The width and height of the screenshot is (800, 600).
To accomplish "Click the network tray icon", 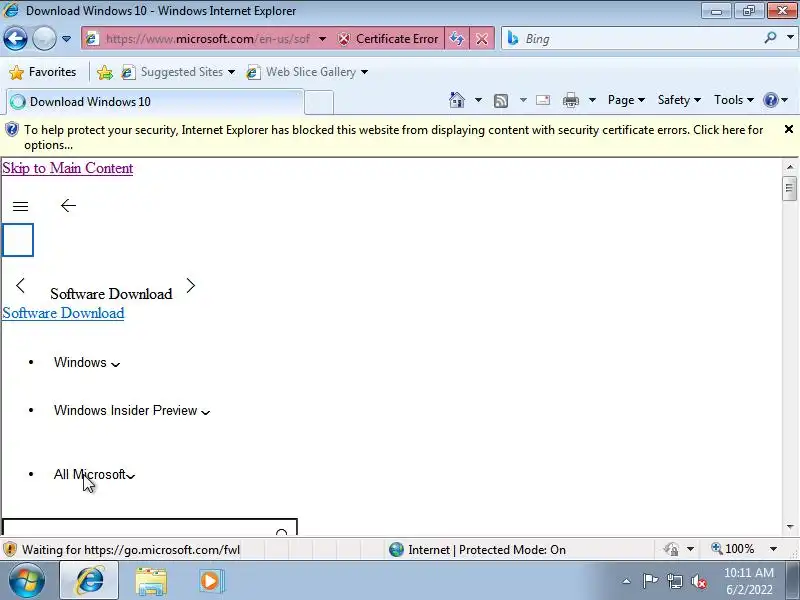I will click(675, 581).
